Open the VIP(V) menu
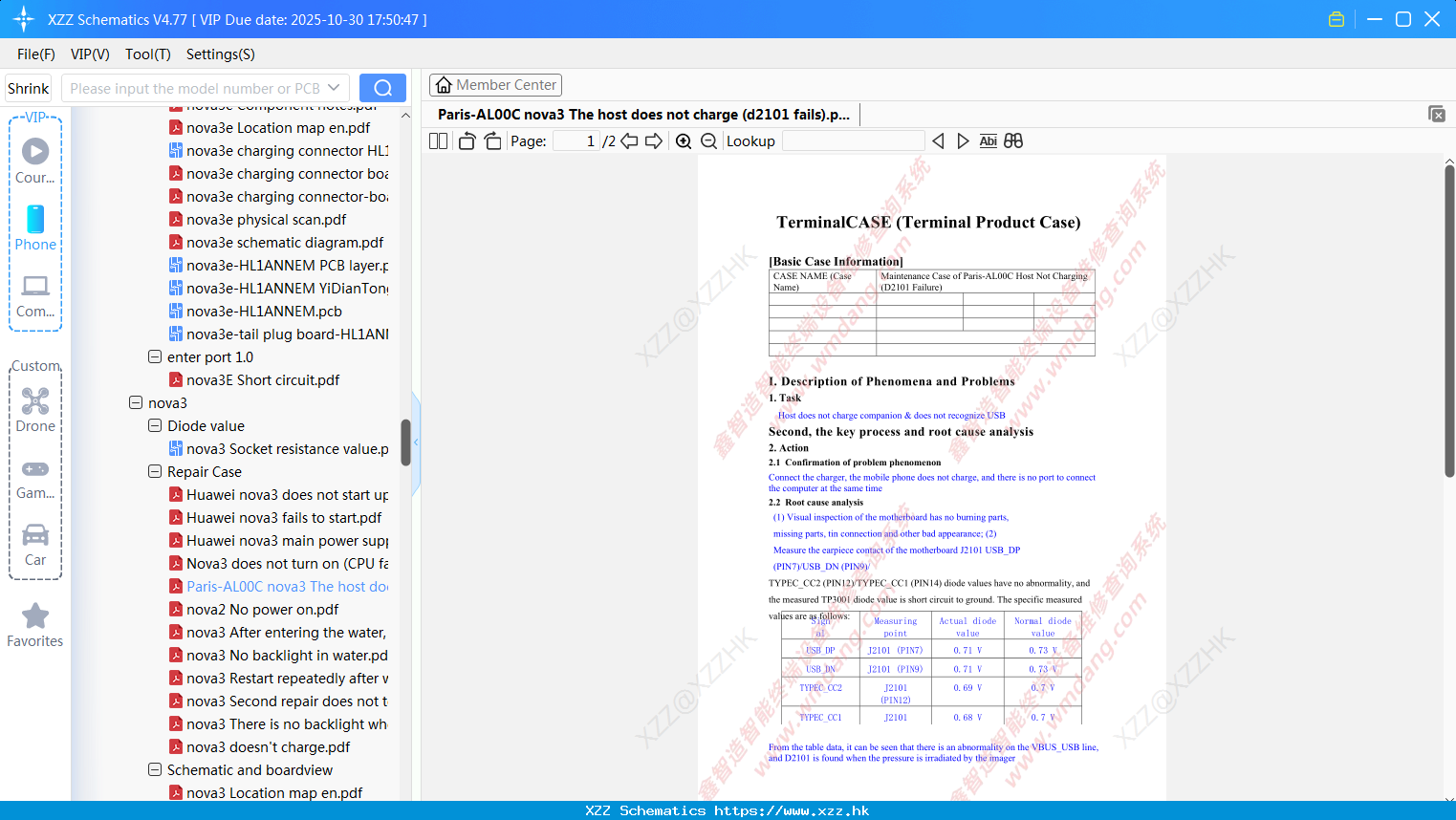 coord(90,54)
